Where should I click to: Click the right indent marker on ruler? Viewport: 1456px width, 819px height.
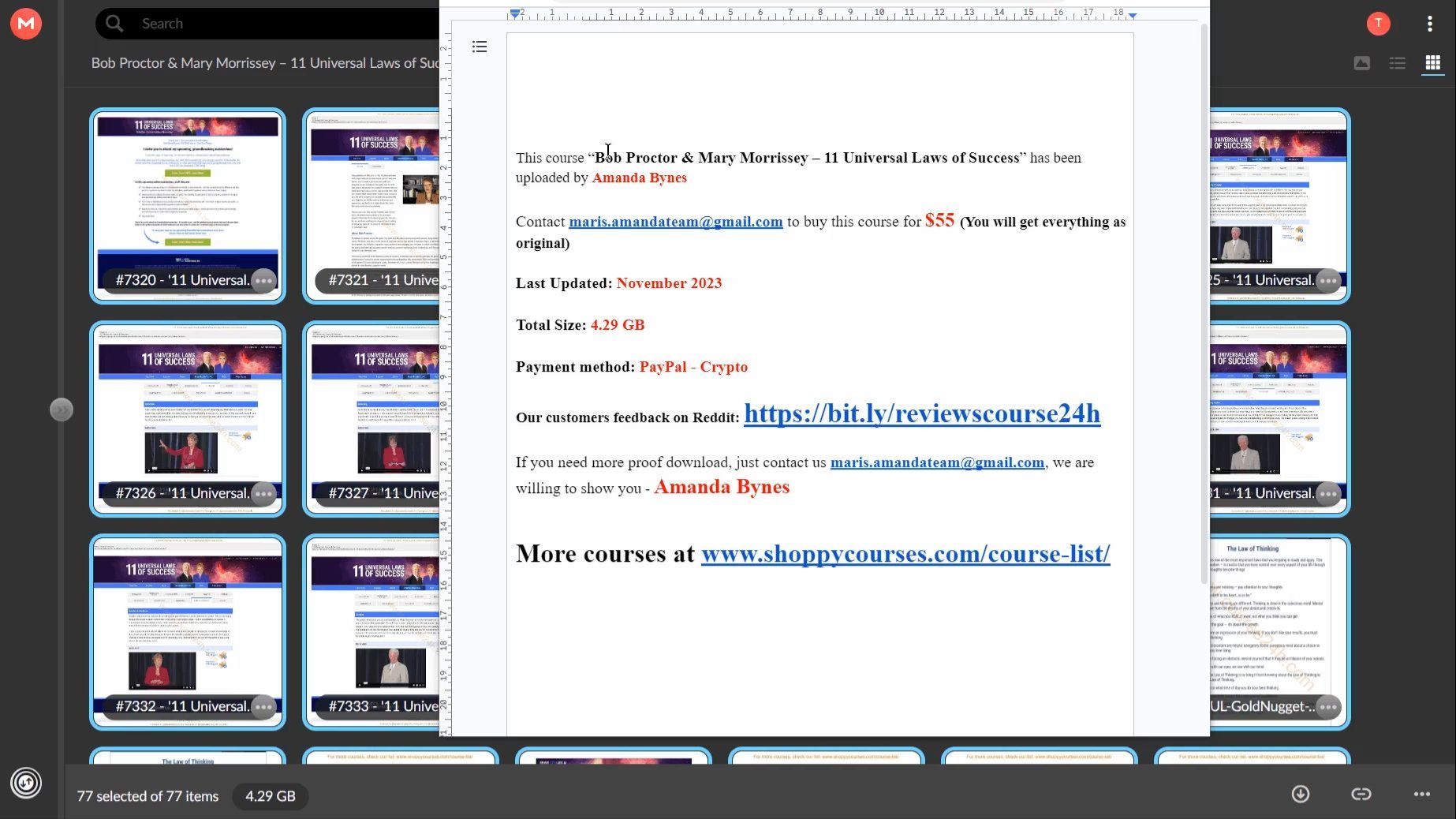(x=1133, y=15)
